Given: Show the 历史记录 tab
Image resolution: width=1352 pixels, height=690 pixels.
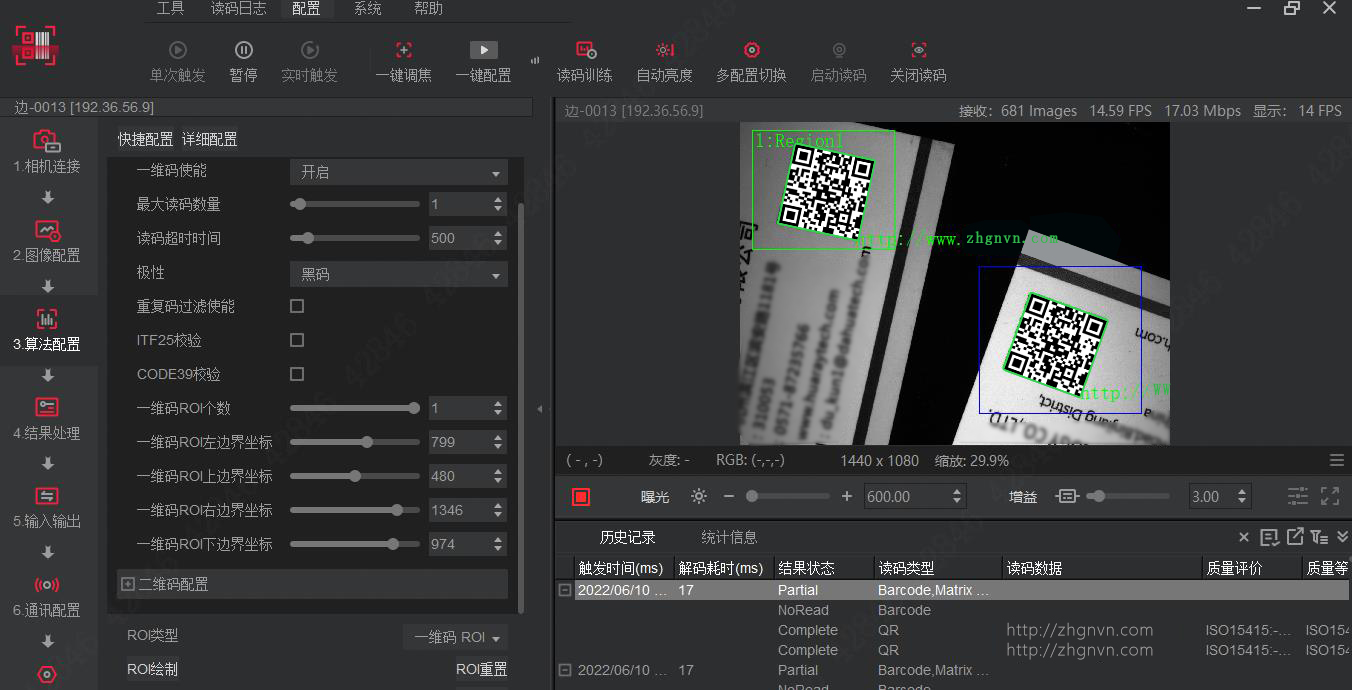Looking at the screenshot, I should (627, 538).
